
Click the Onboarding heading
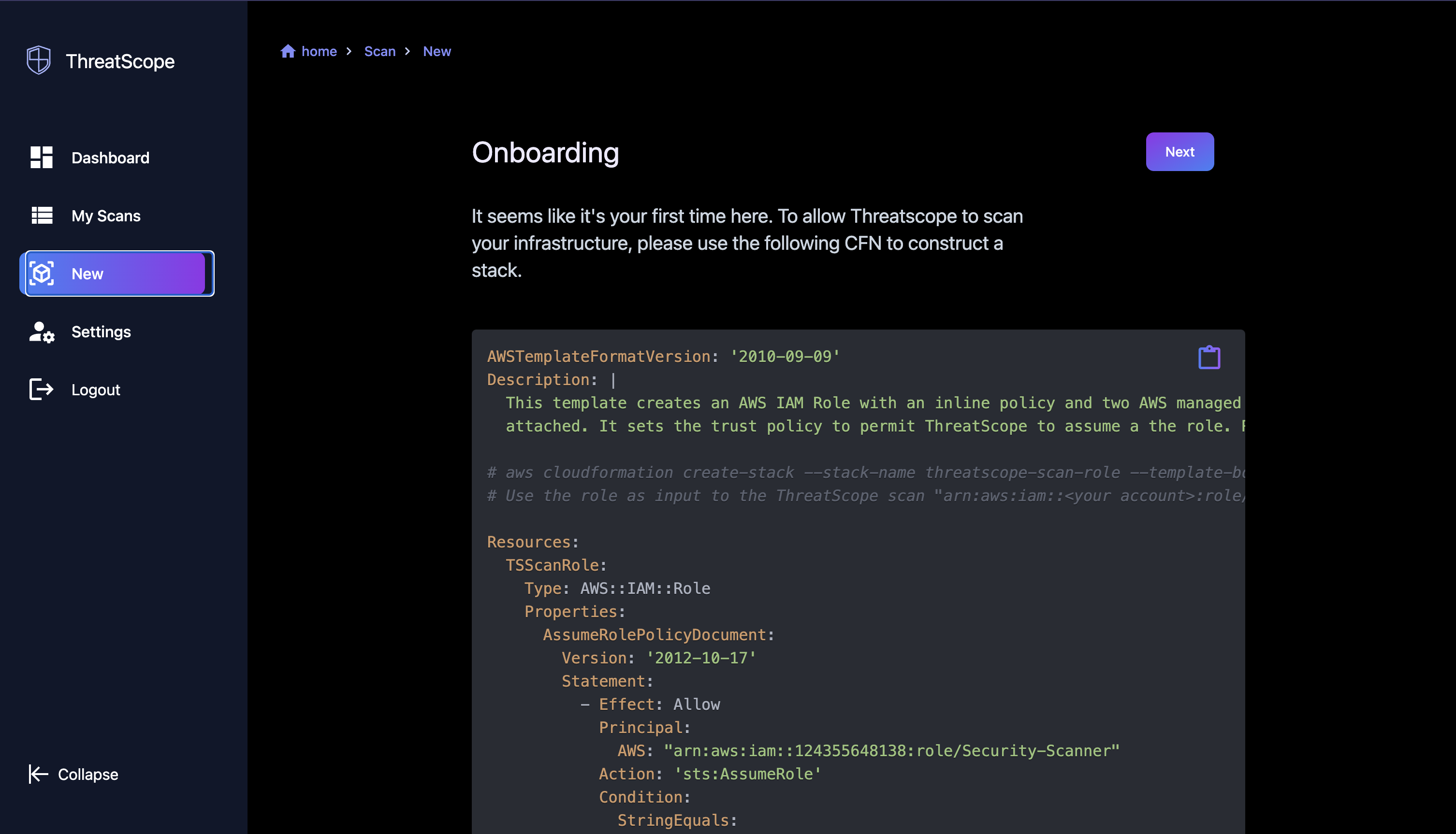[x=545, y=153]
